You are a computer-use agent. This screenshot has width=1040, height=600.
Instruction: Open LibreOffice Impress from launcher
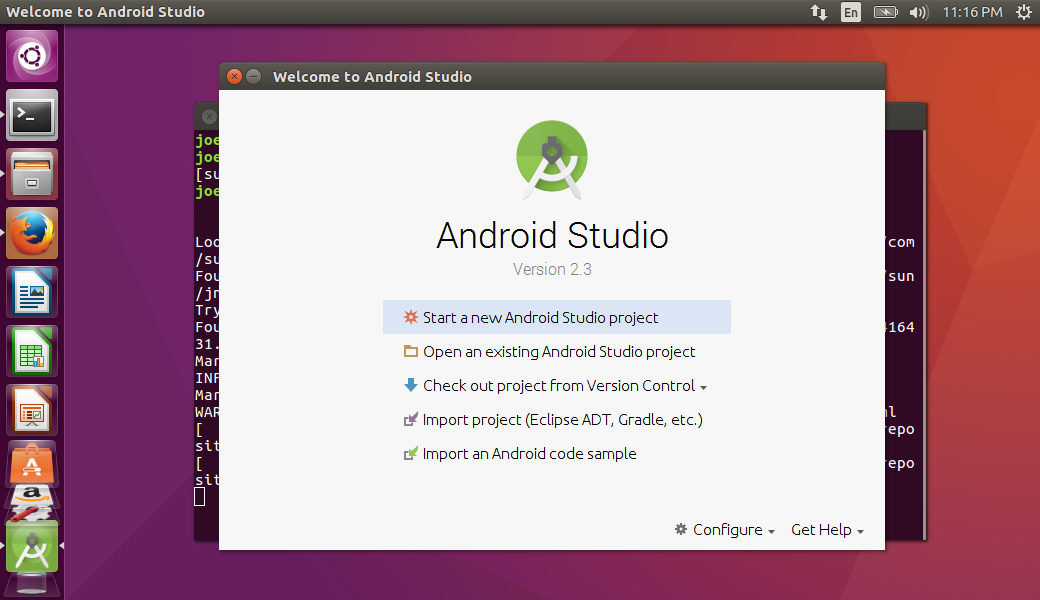[32, 410]
